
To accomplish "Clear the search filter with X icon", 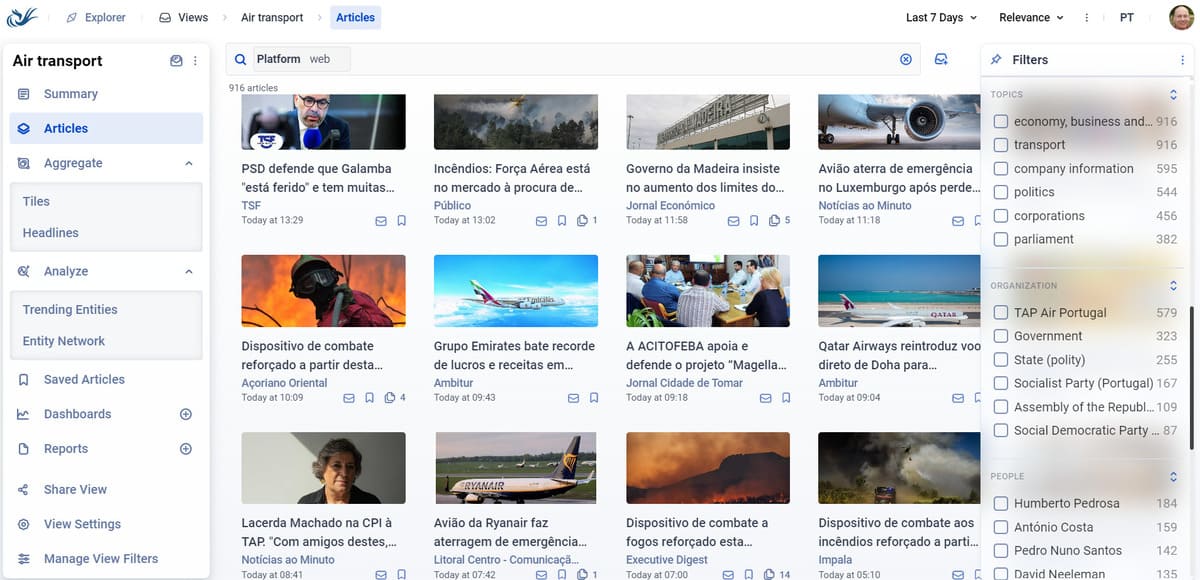I will 906,60.
